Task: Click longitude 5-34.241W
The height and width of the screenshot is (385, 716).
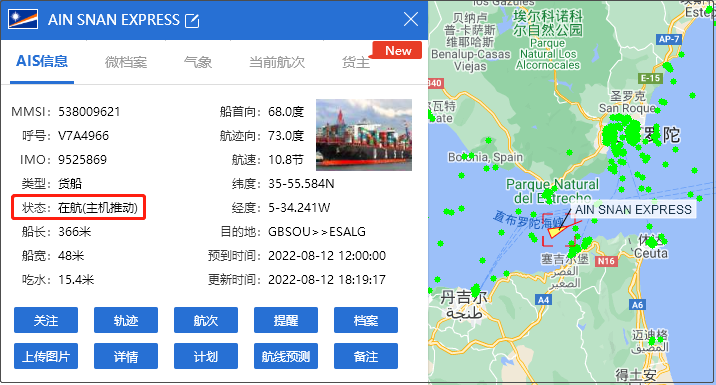Action: point(299,208)
